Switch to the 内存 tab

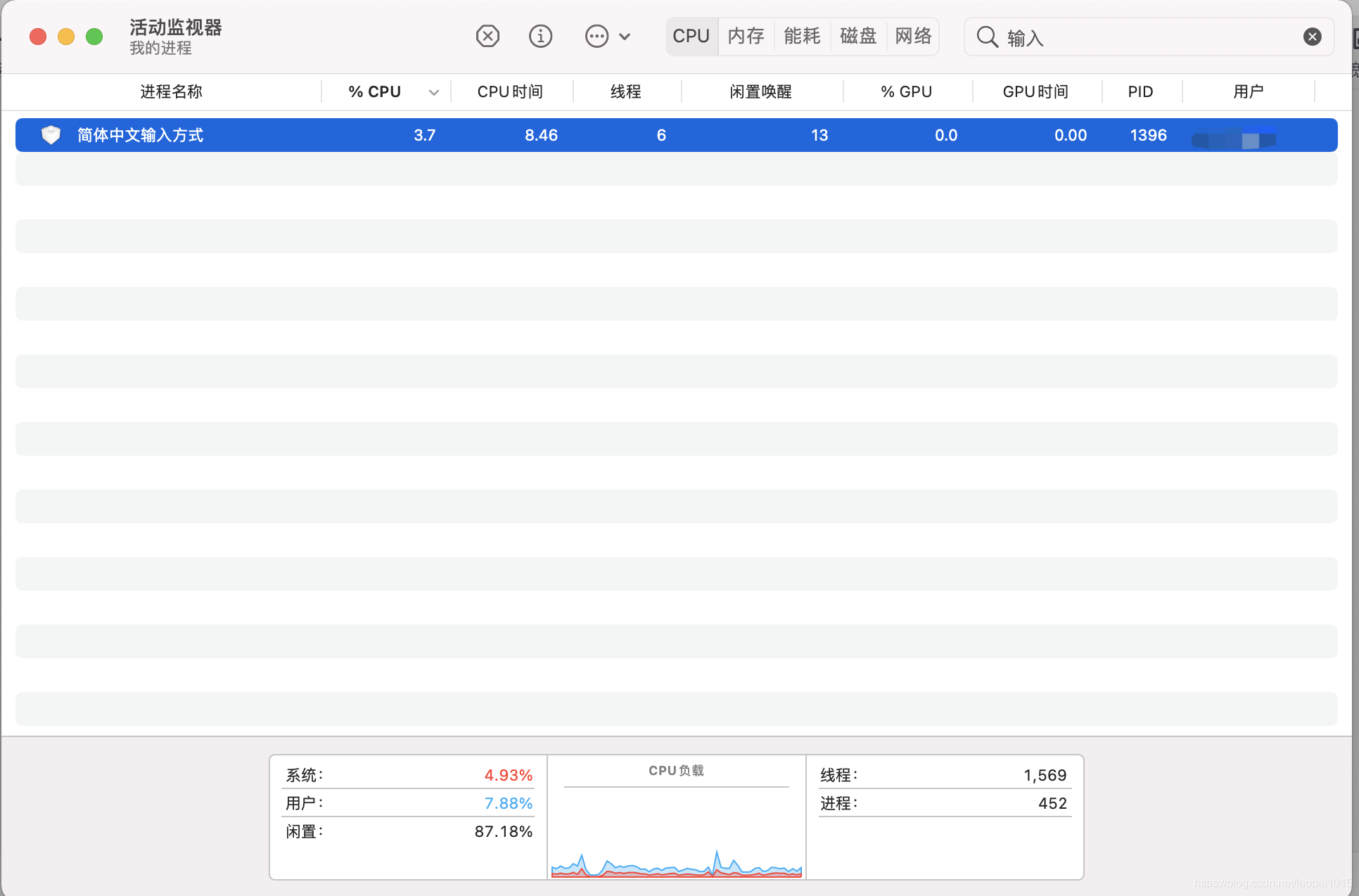(x=746, y=36)
